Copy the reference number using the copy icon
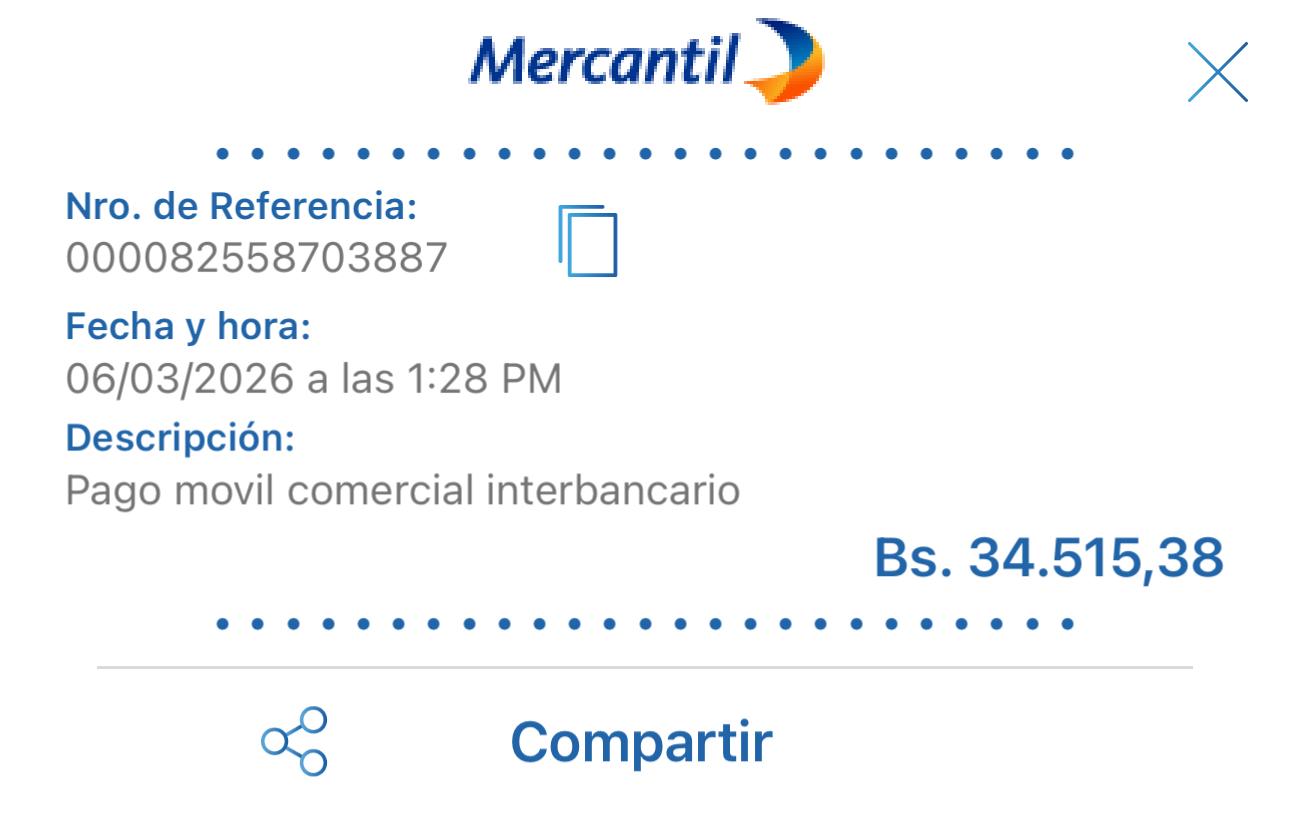 point(588,241)
